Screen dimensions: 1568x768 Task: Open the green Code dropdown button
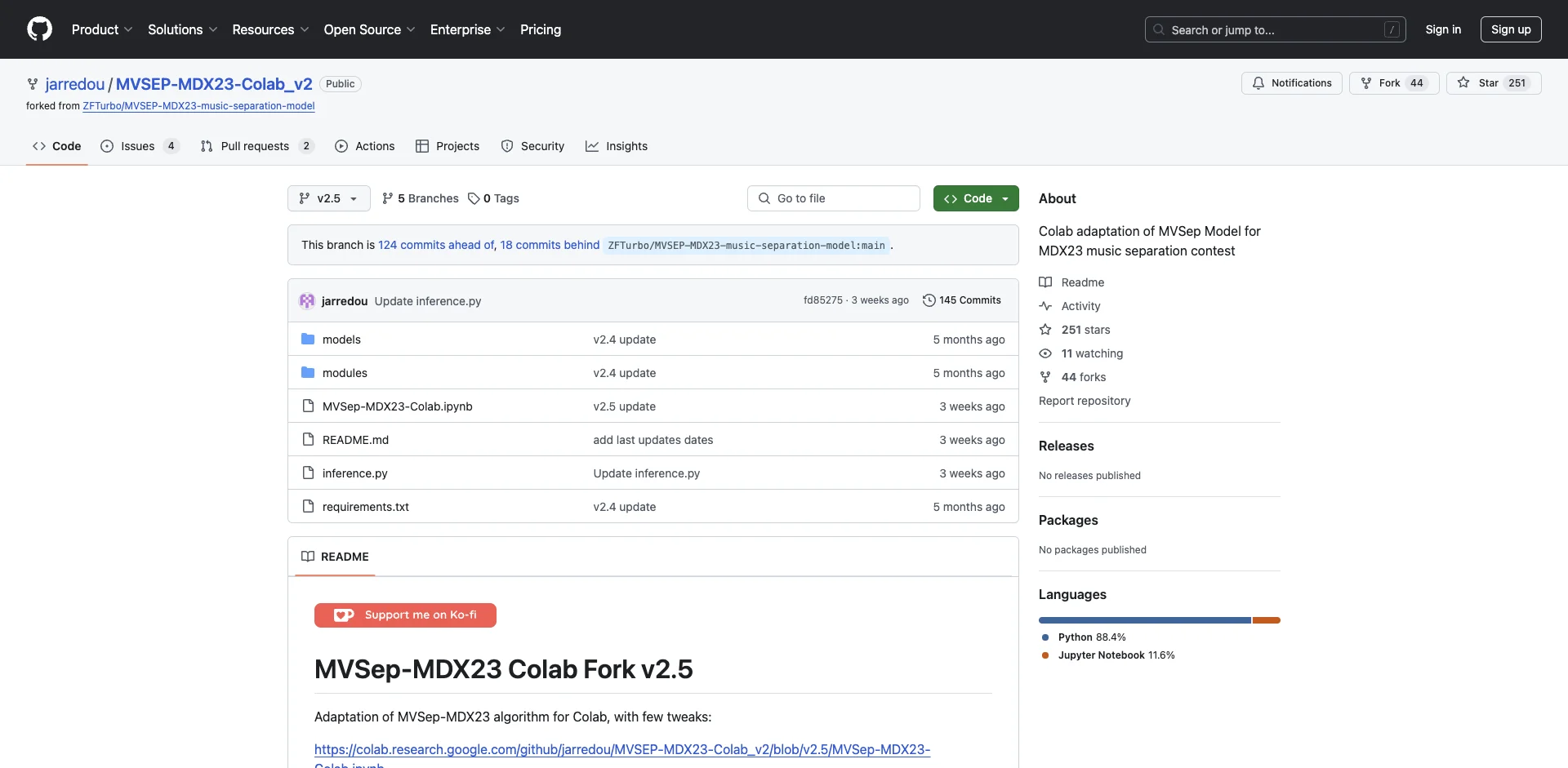976,198
